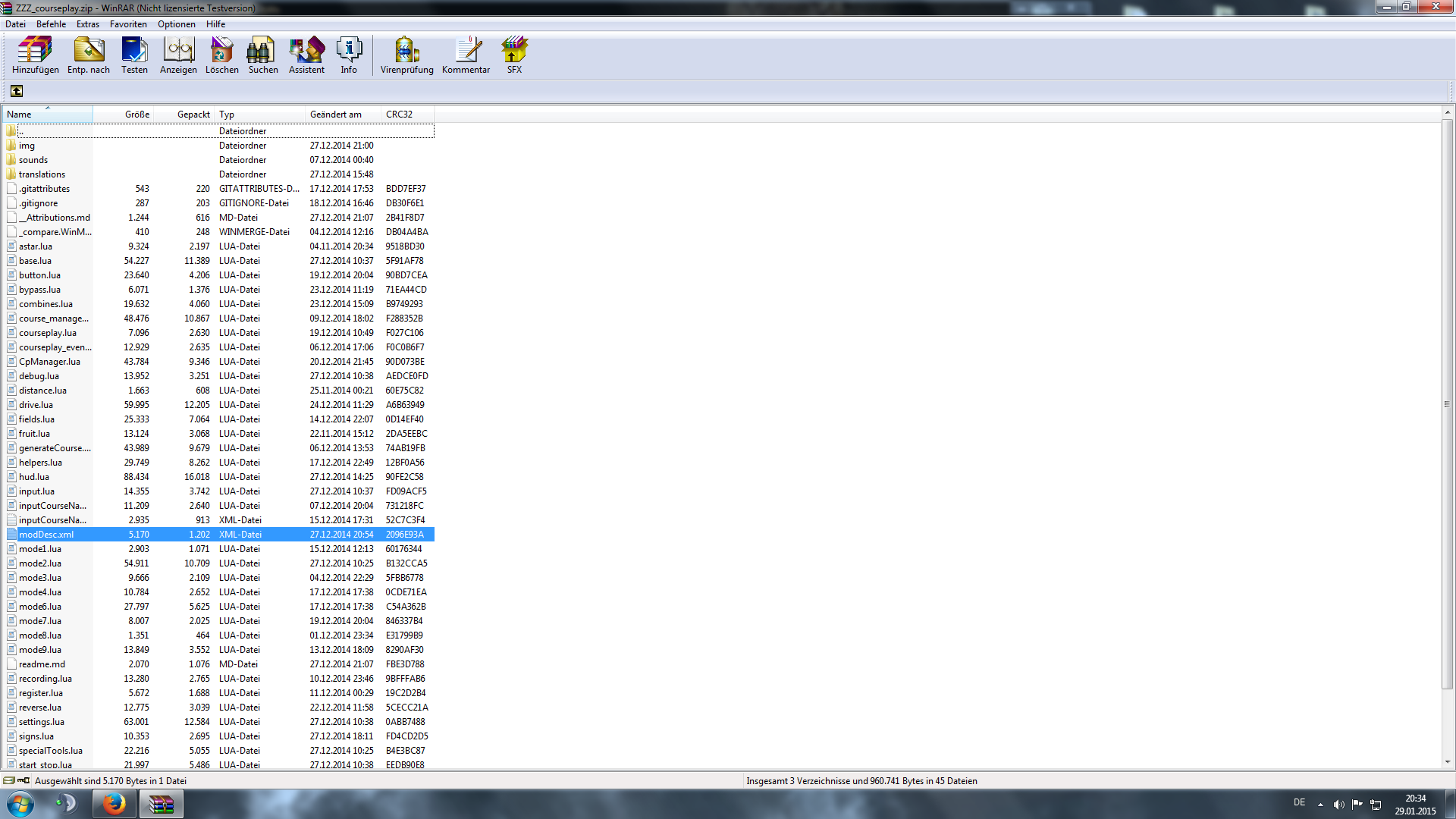Click the Hinzufügen toolbar icon
Screen dimensions: 1456x819
pos(35,55)
